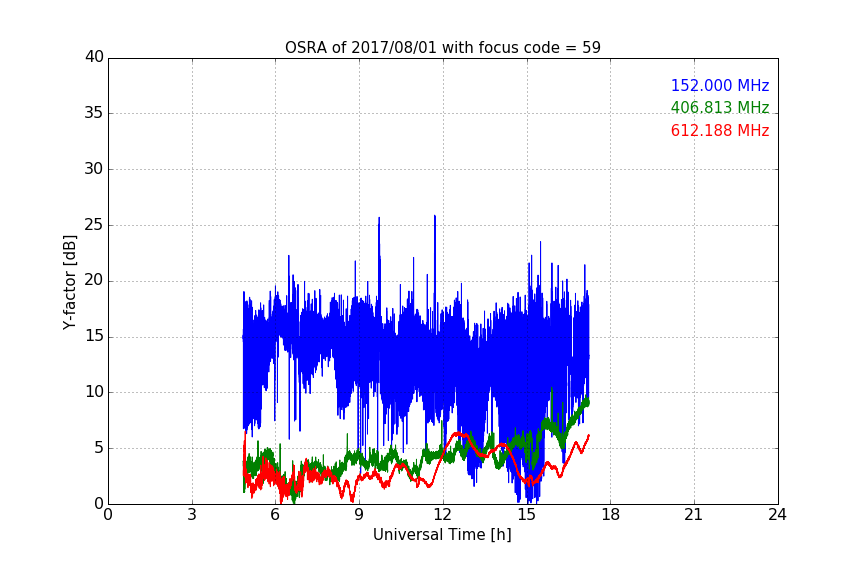Select the blue 152.000 MHz legend label
Viewport: 864px width, 576px height.
(720, 85)
